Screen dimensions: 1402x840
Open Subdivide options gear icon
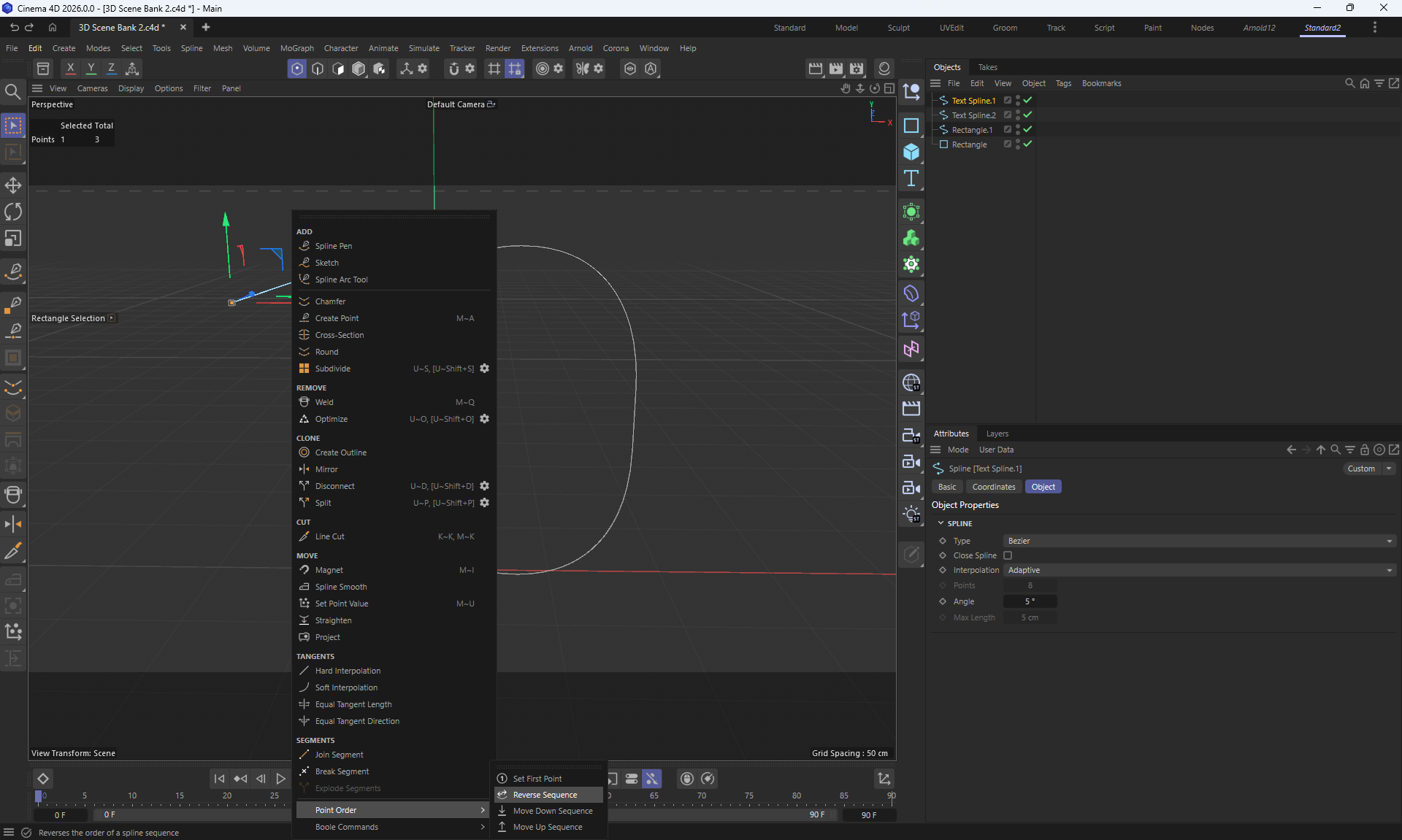coord(484,369)
